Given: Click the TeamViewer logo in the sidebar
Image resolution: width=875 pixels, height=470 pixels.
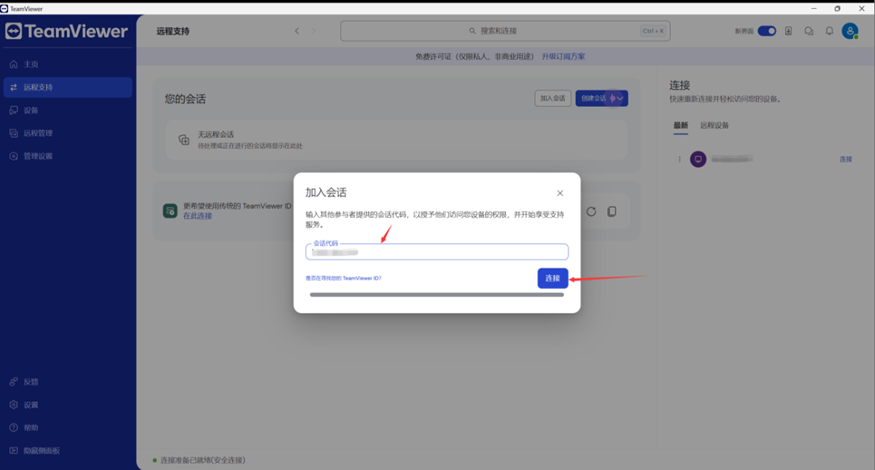Looking at the screenshot, I should point(66,31).
